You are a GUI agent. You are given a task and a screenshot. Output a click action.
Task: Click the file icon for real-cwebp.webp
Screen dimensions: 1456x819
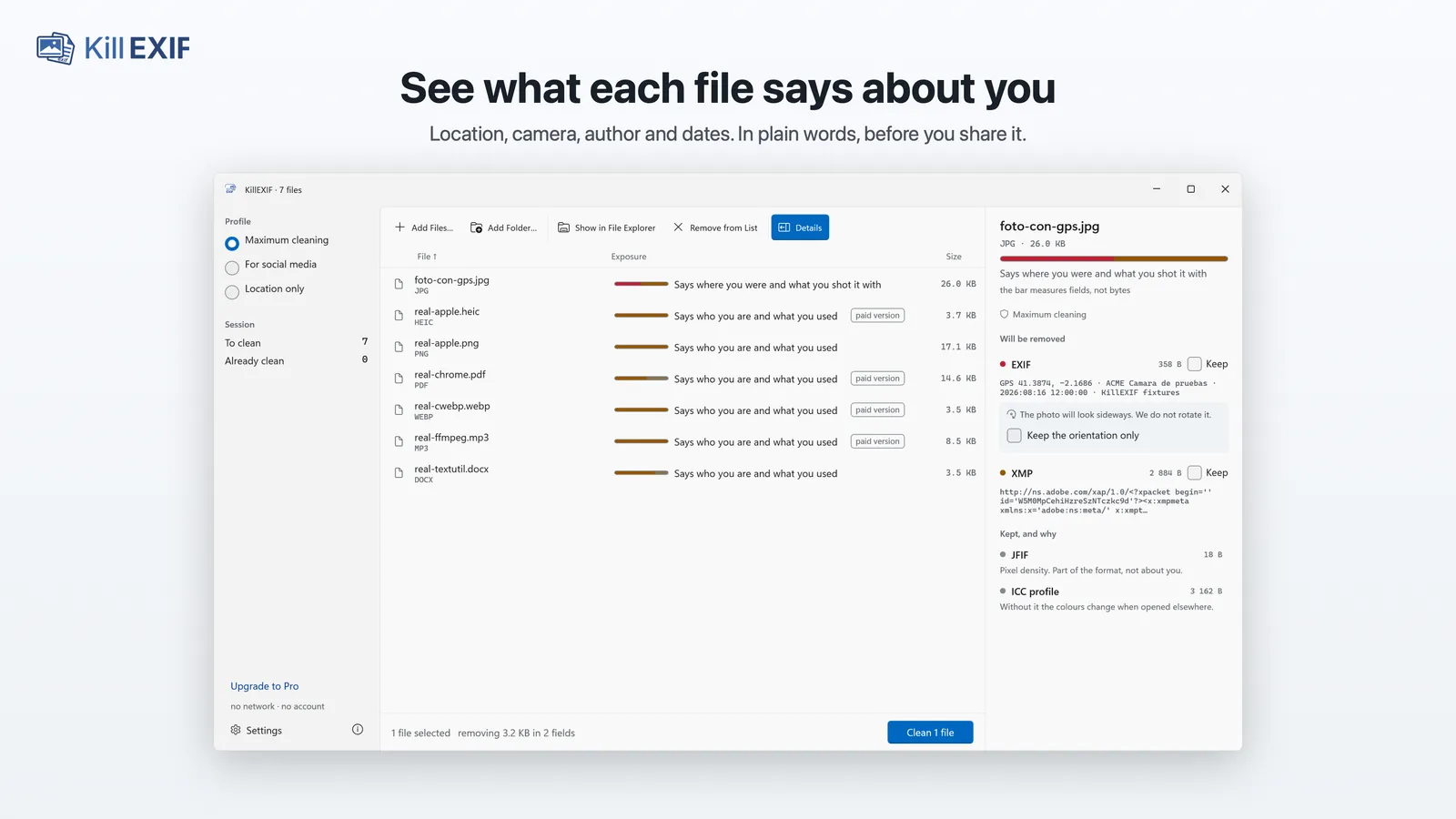(x=399, y=410)
